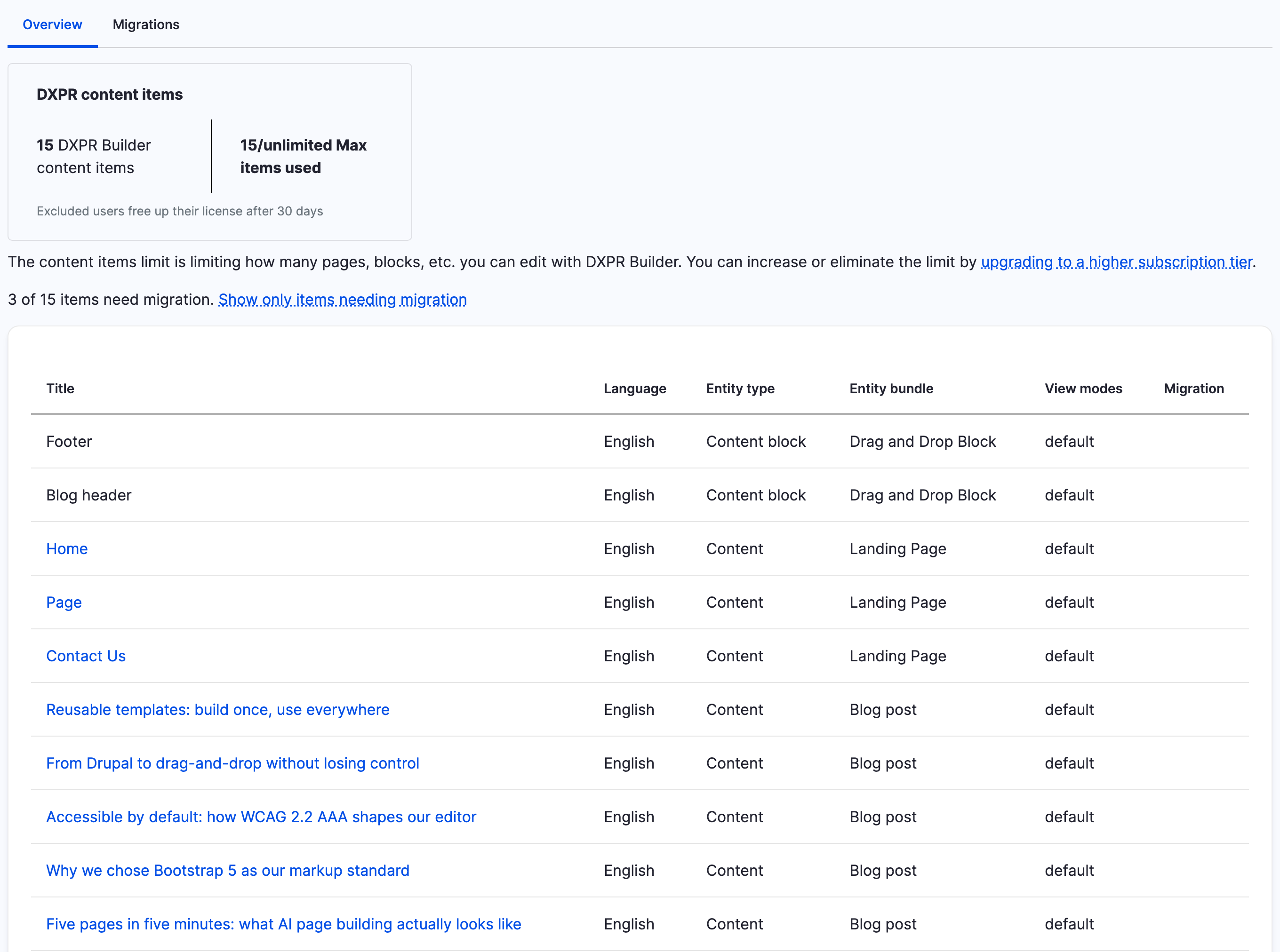Click Drag and Drop Block in Blog header row
1280x952 pixels.
coord(922,495)
